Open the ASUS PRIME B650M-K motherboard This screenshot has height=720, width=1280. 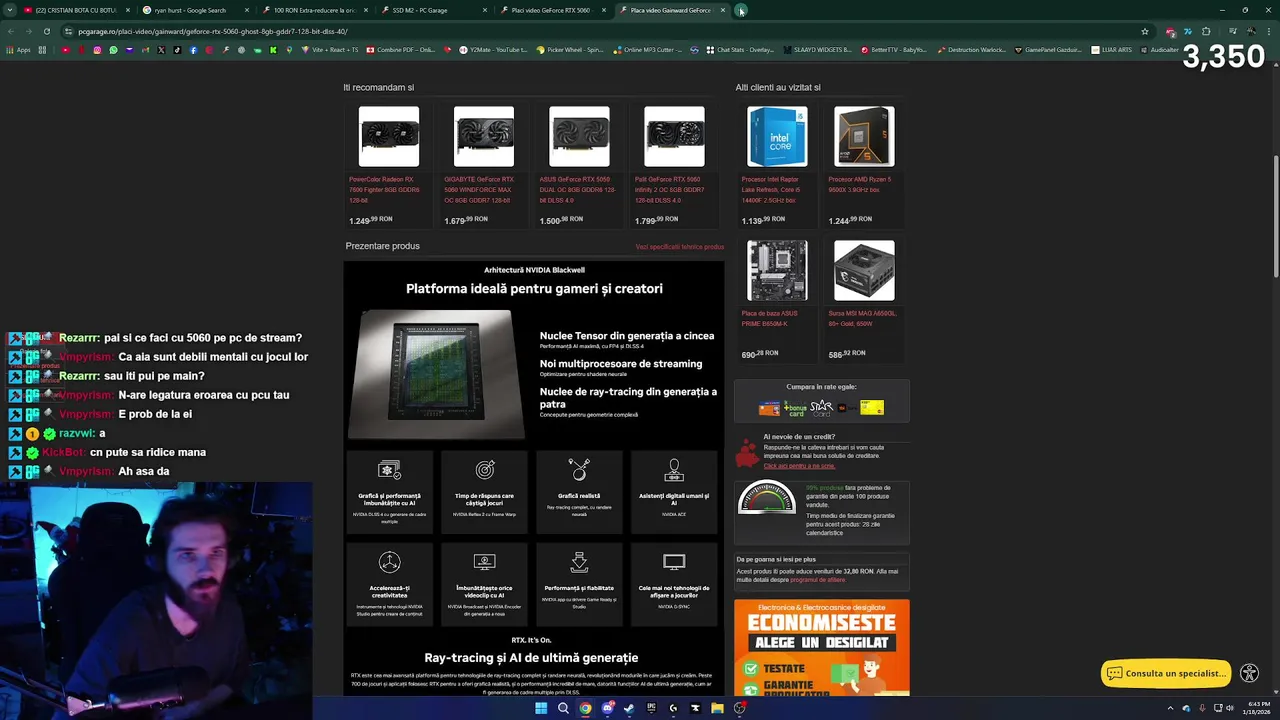point(777,299)
